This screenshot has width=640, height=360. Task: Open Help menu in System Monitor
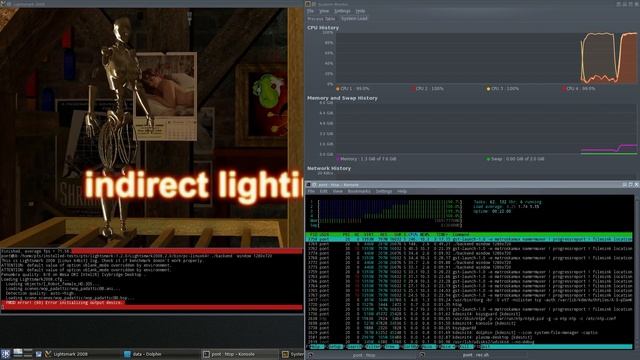[x=360, y=11]
